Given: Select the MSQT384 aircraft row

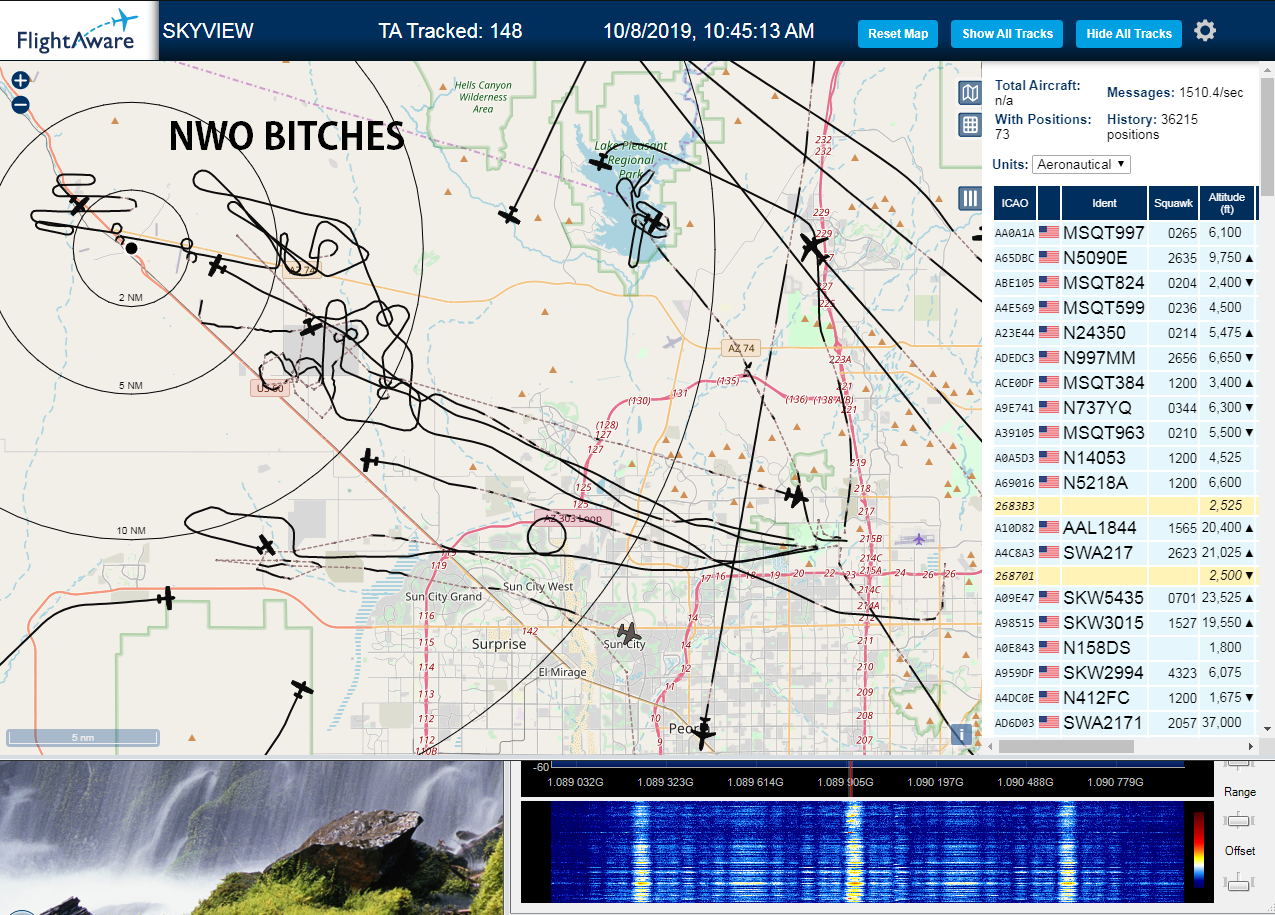Looking at the screenshot, I should tap(1124, 382).
